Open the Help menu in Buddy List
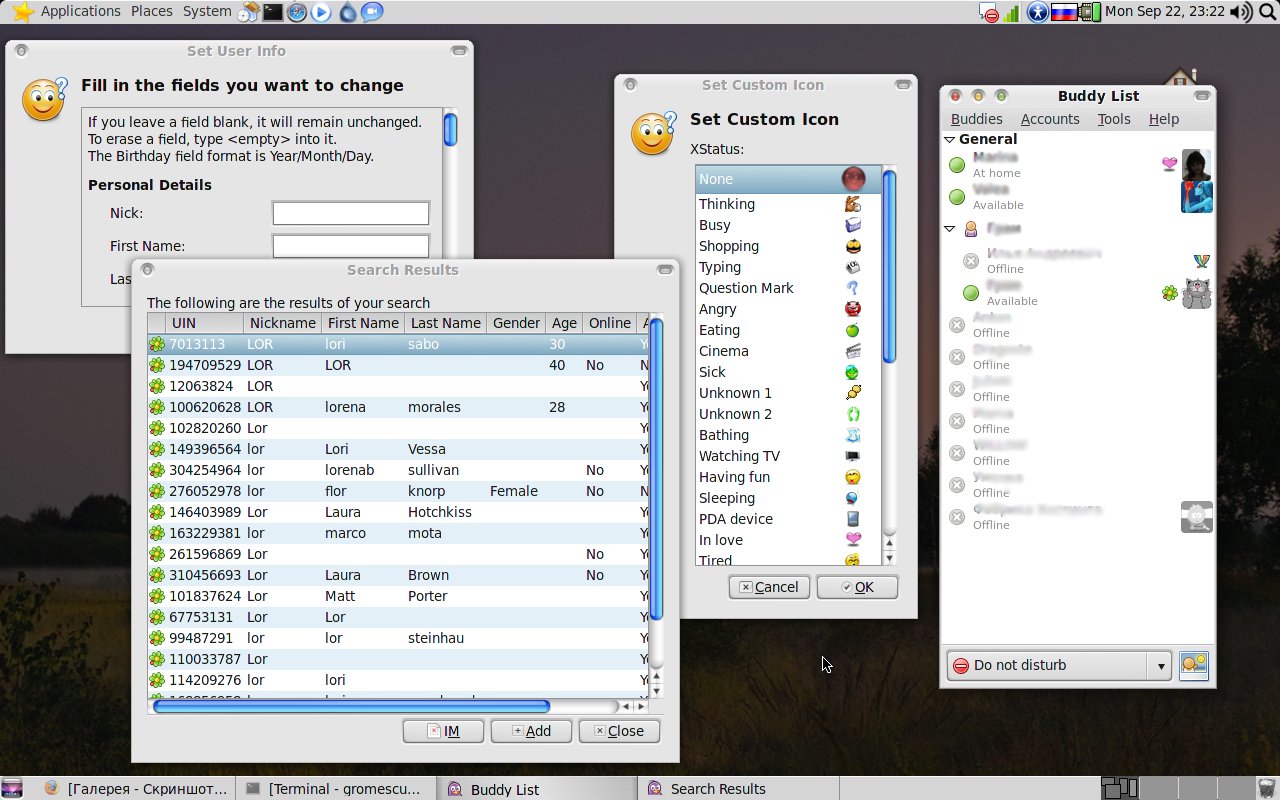 (x=1164, y=119)
